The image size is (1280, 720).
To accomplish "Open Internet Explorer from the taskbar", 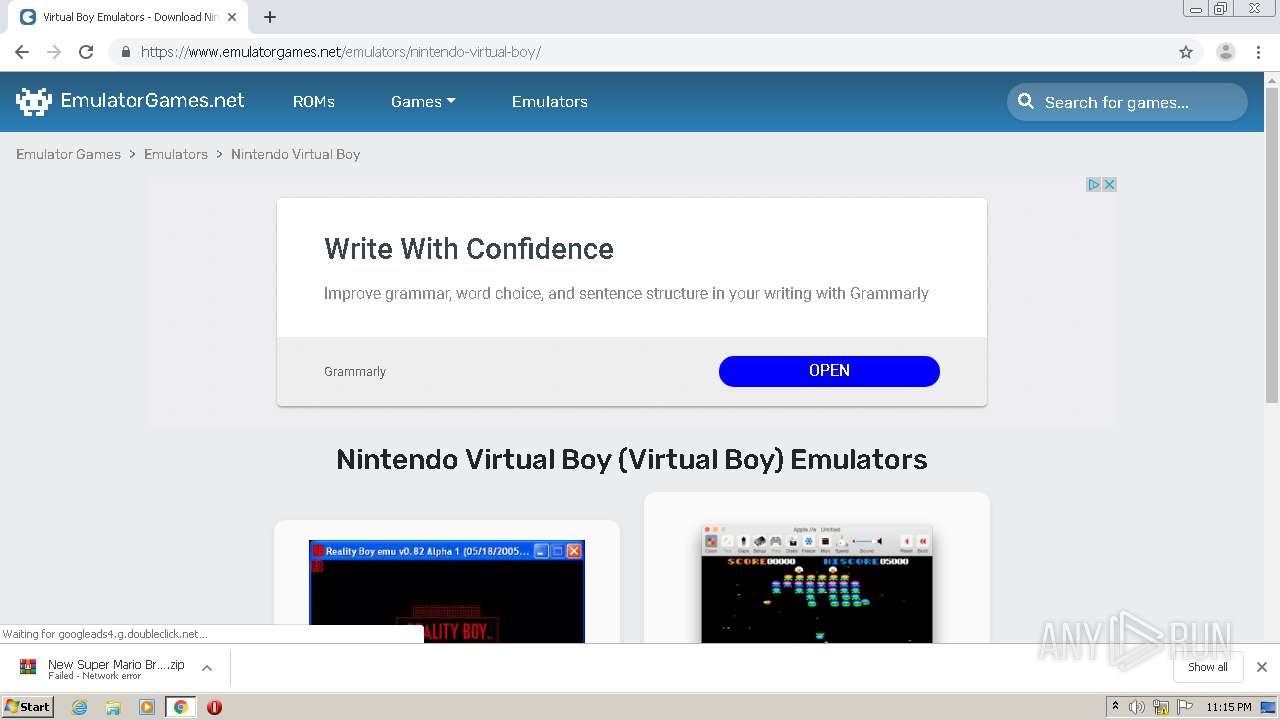I will [80, 707].
